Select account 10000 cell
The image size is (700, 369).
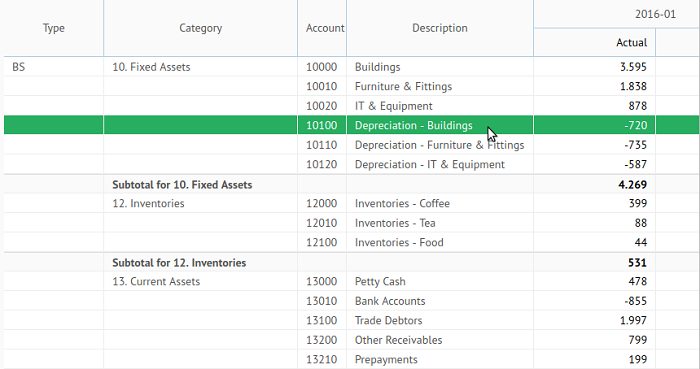pos(322,67)
